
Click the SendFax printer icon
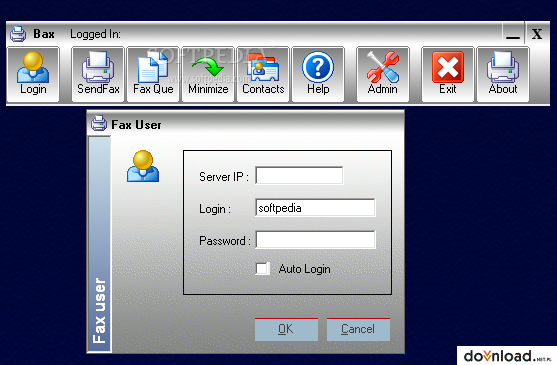point(98,67)
